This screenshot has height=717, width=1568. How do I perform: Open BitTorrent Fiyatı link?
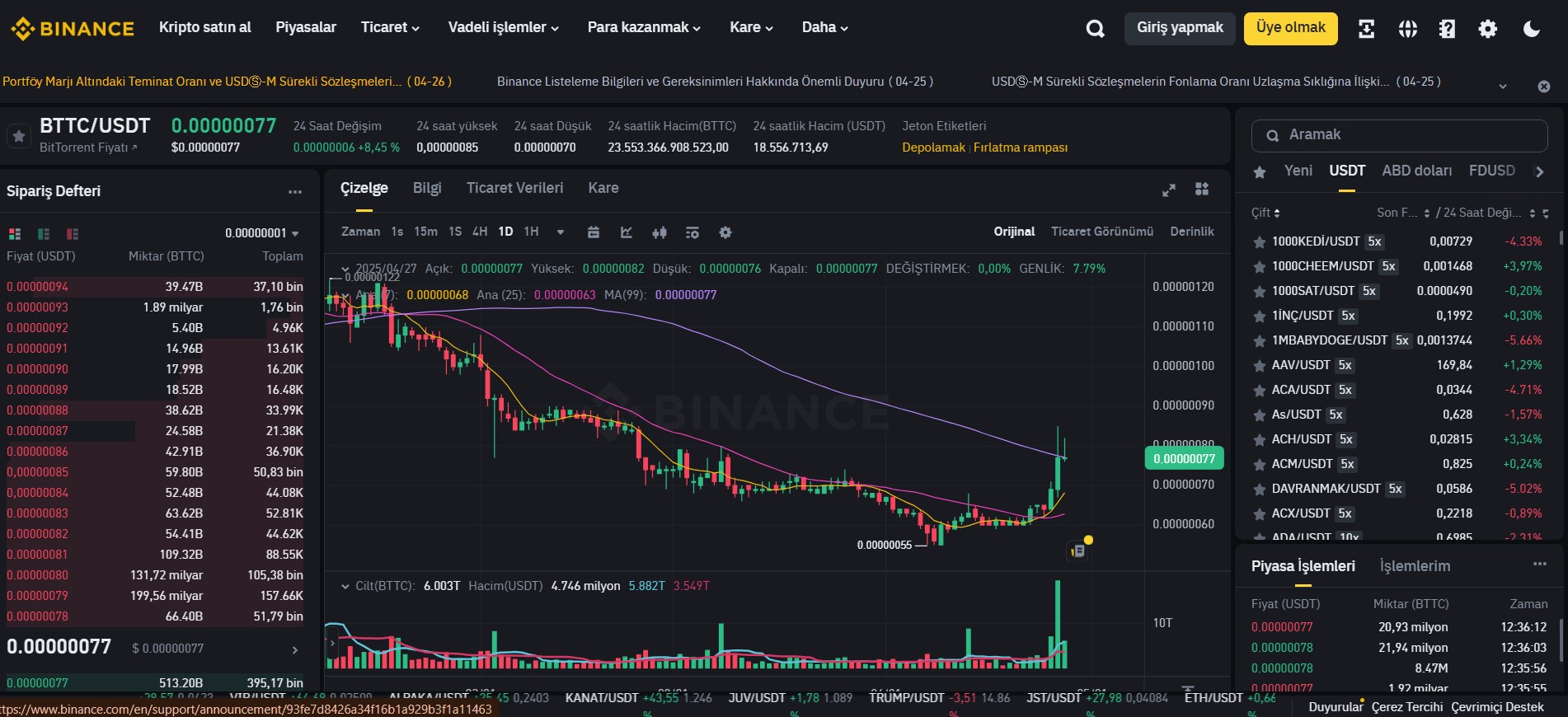pyautogui.click(x=88, y=148)
